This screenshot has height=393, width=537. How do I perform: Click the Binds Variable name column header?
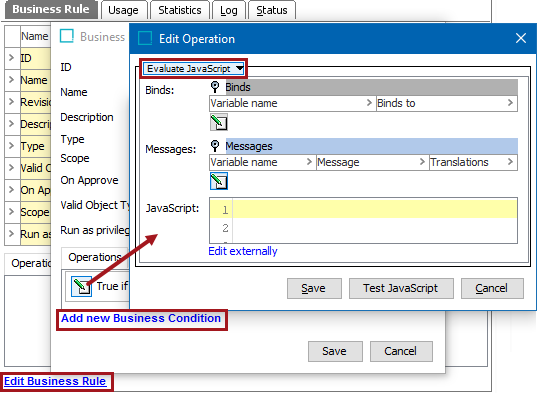[292, 103]
